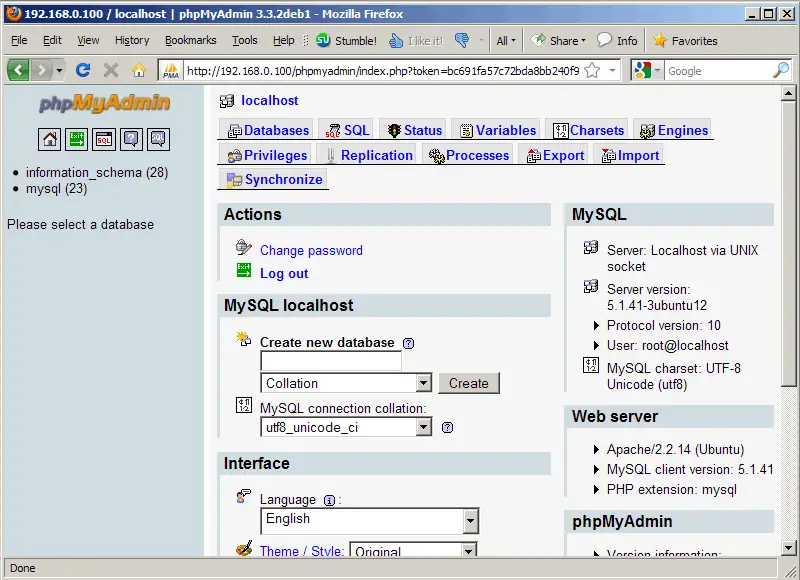Open the recent pages history dropdown arrow
The image size is (800, 580).
[59, 70]
